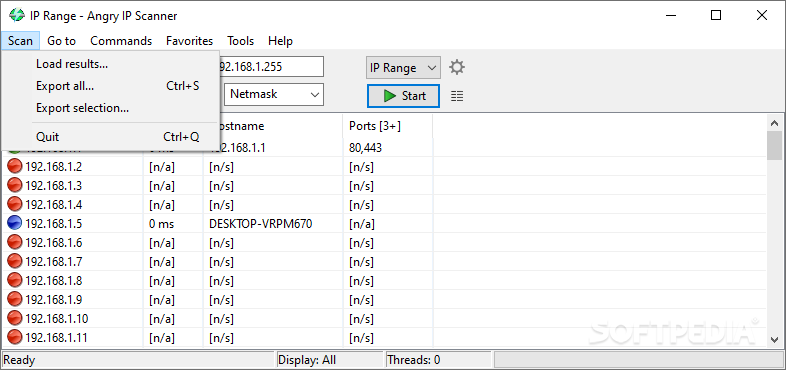Select the 192.168.1.5 address row
This screenshot has width=786, height=370.
tap(53, 224)
